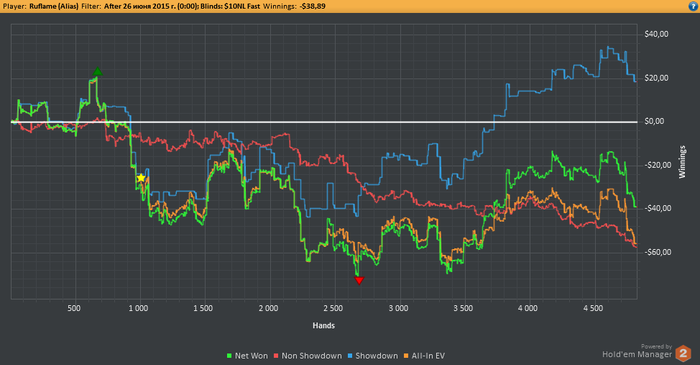Click the blue Showdown color swatch
The width and height of the screenshot is (700, 365).
350,356
